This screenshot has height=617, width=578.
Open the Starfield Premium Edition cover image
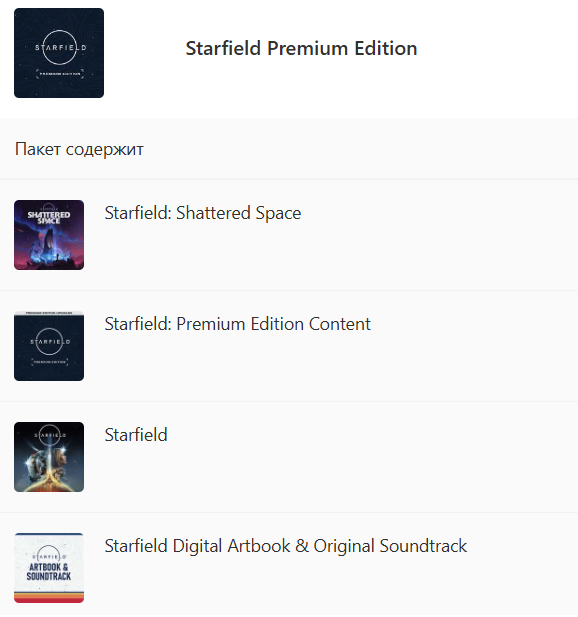59,53
